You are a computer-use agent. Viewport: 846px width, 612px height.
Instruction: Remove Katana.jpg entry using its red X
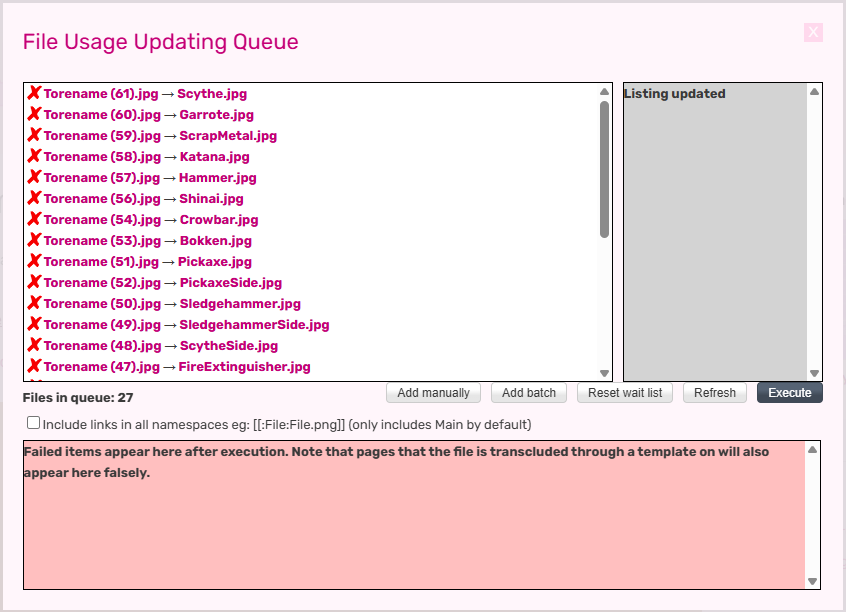click(x=34, y=156)
